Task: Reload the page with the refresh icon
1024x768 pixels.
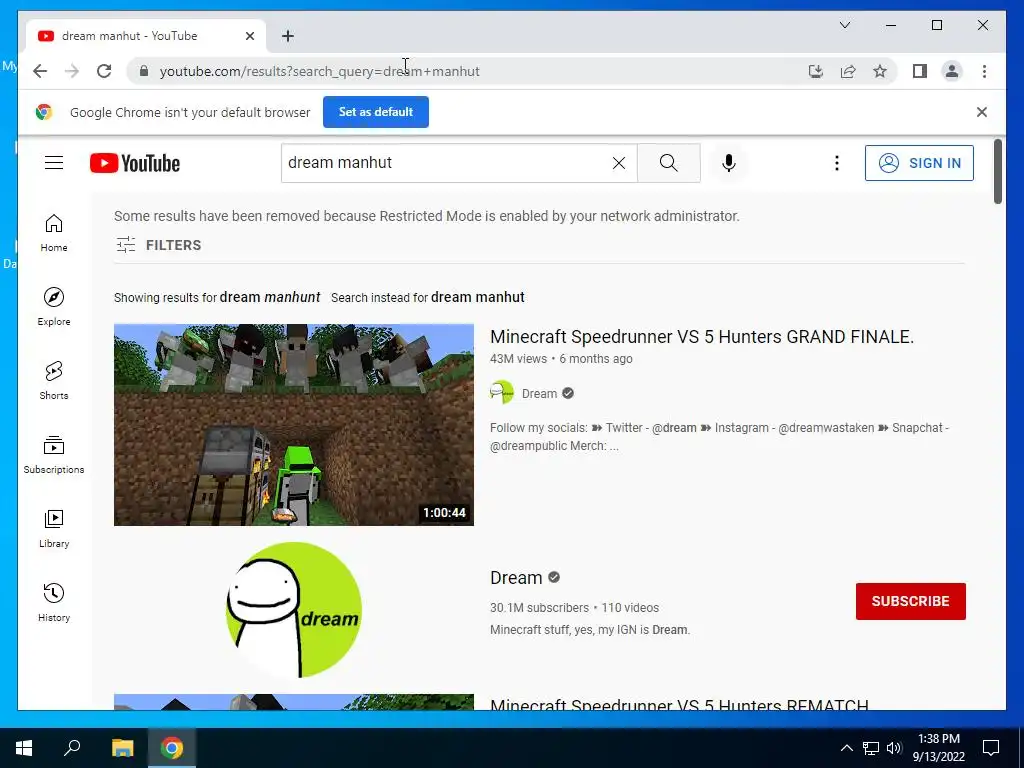Action: pos(104,71)
